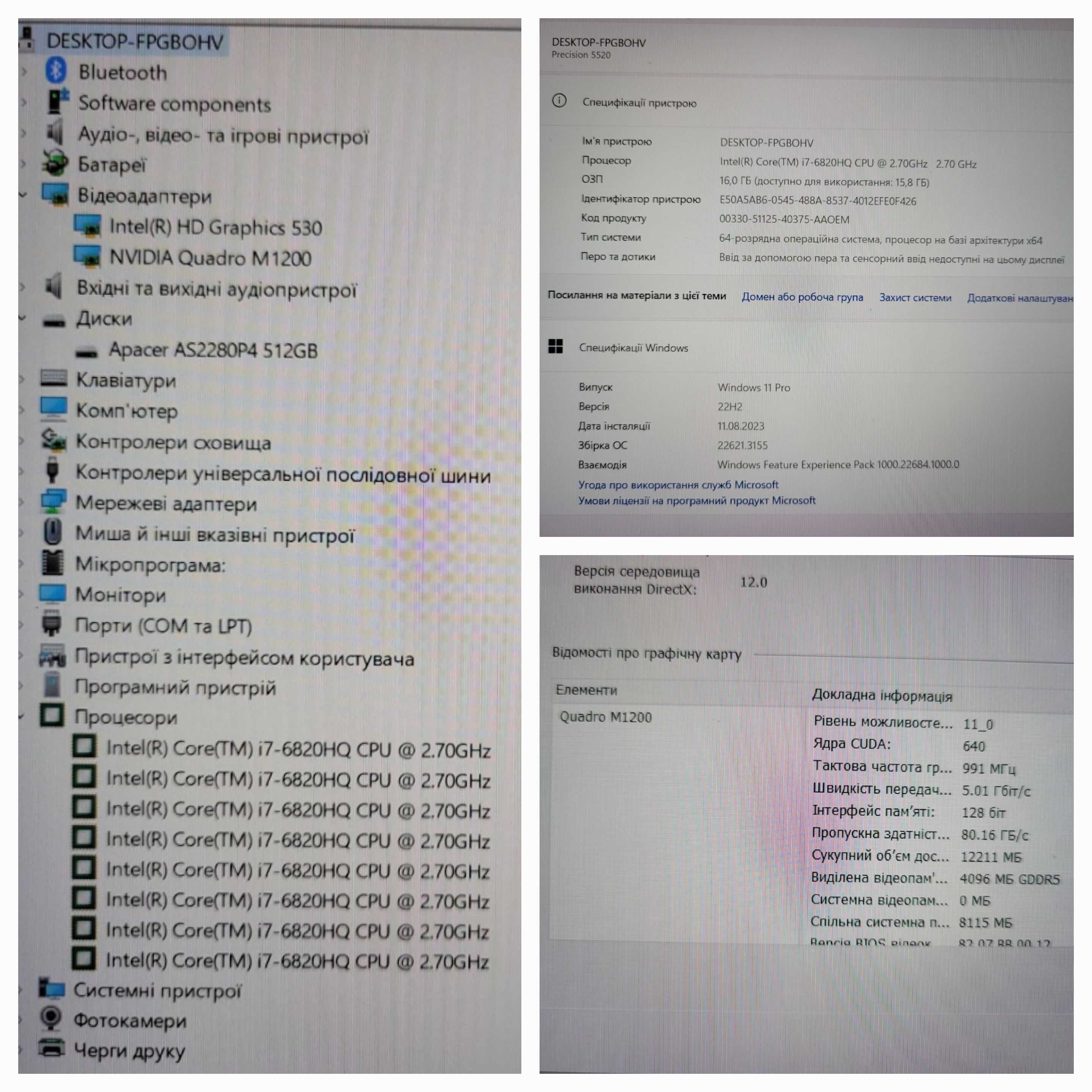Click the Черги друку printer icon
Viewport: 1092px width, 1092px height.
pos(51,1049)
